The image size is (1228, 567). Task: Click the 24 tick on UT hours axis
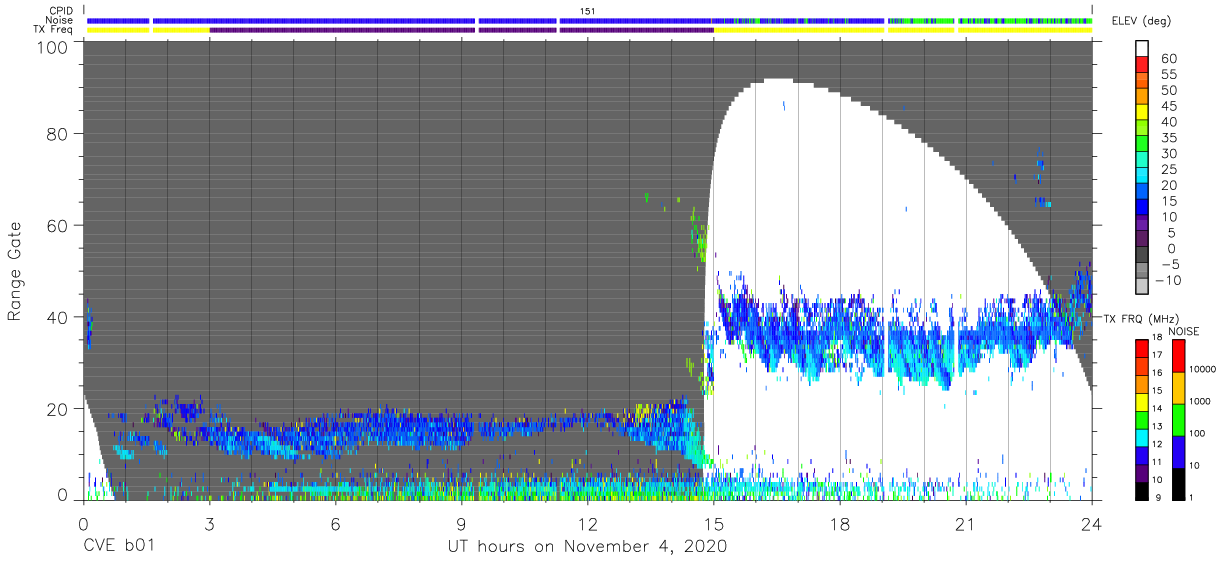[x=1091, y=524]
